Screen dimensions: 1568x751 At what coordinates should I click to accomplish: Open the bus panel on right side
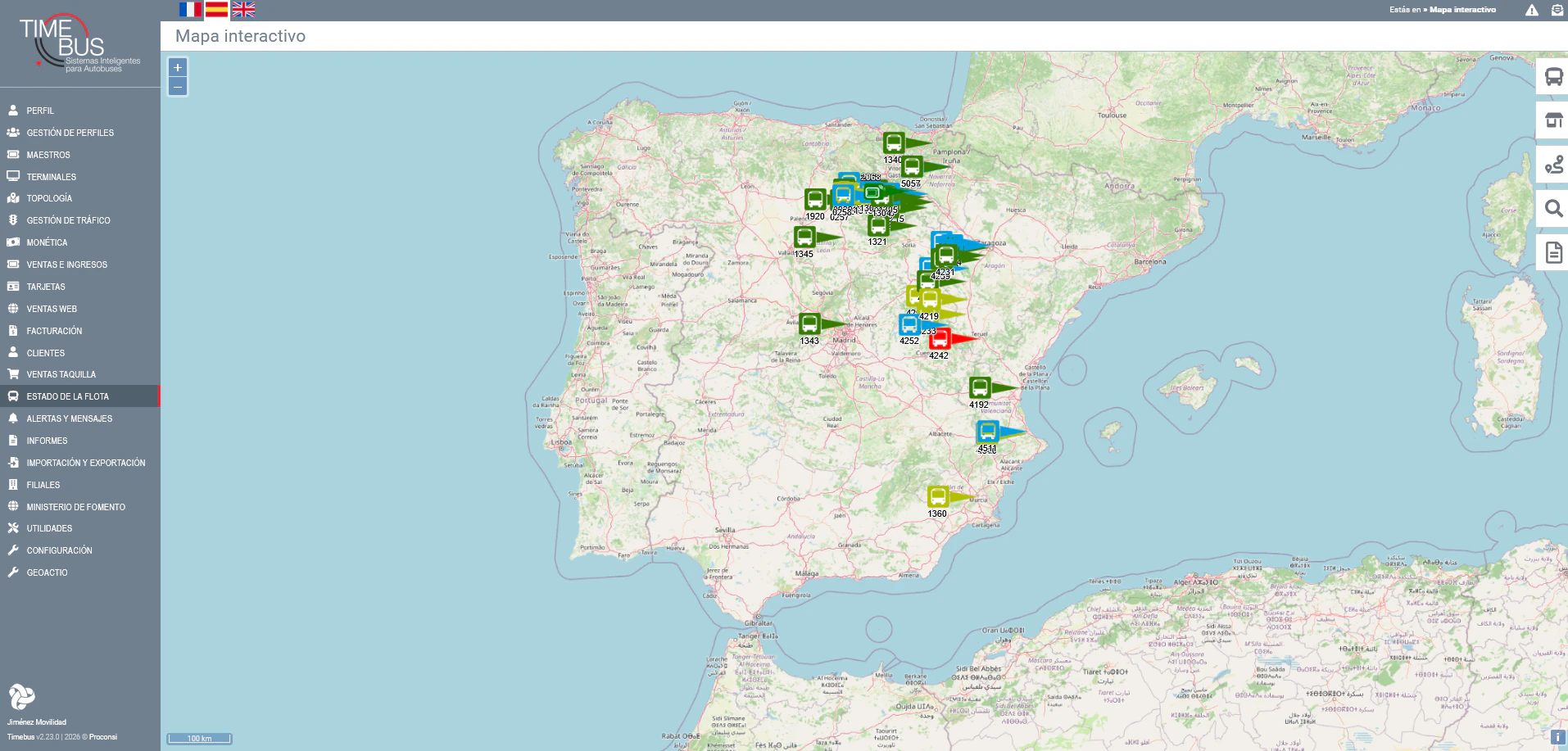click(x=1553, y=77)
